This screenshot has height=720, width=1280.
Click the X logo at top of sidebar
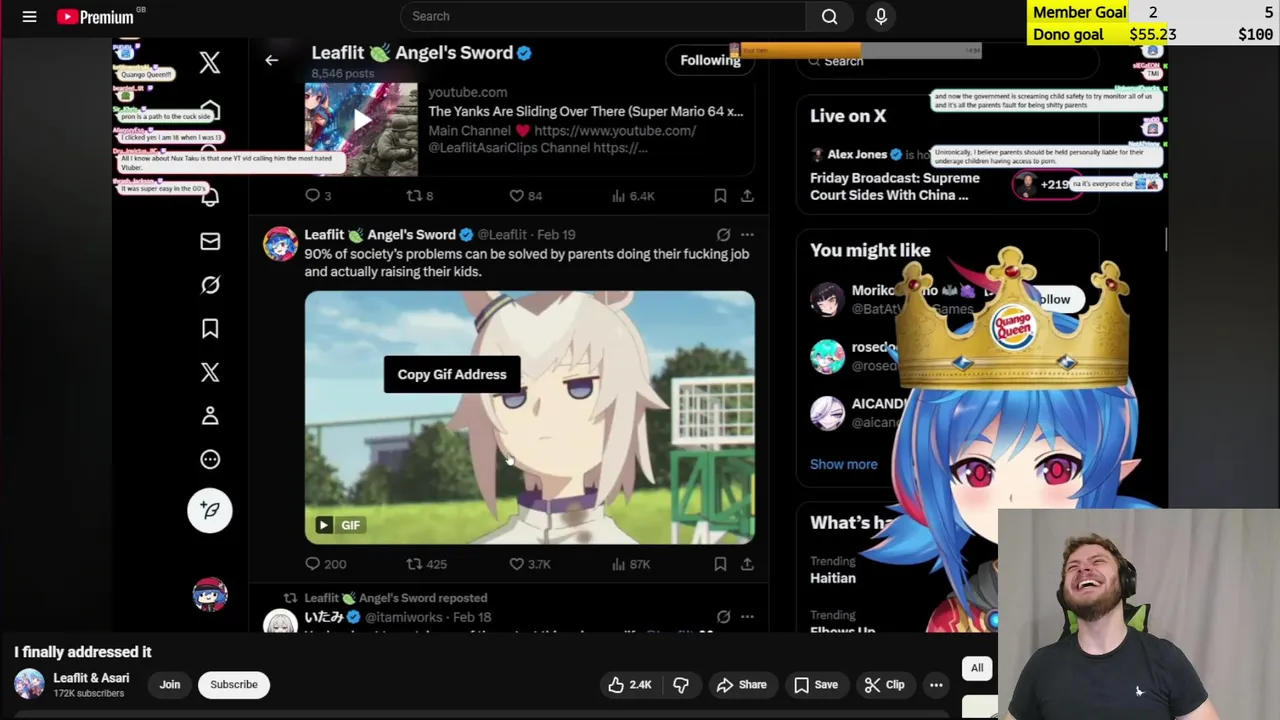tap(210, 63)
